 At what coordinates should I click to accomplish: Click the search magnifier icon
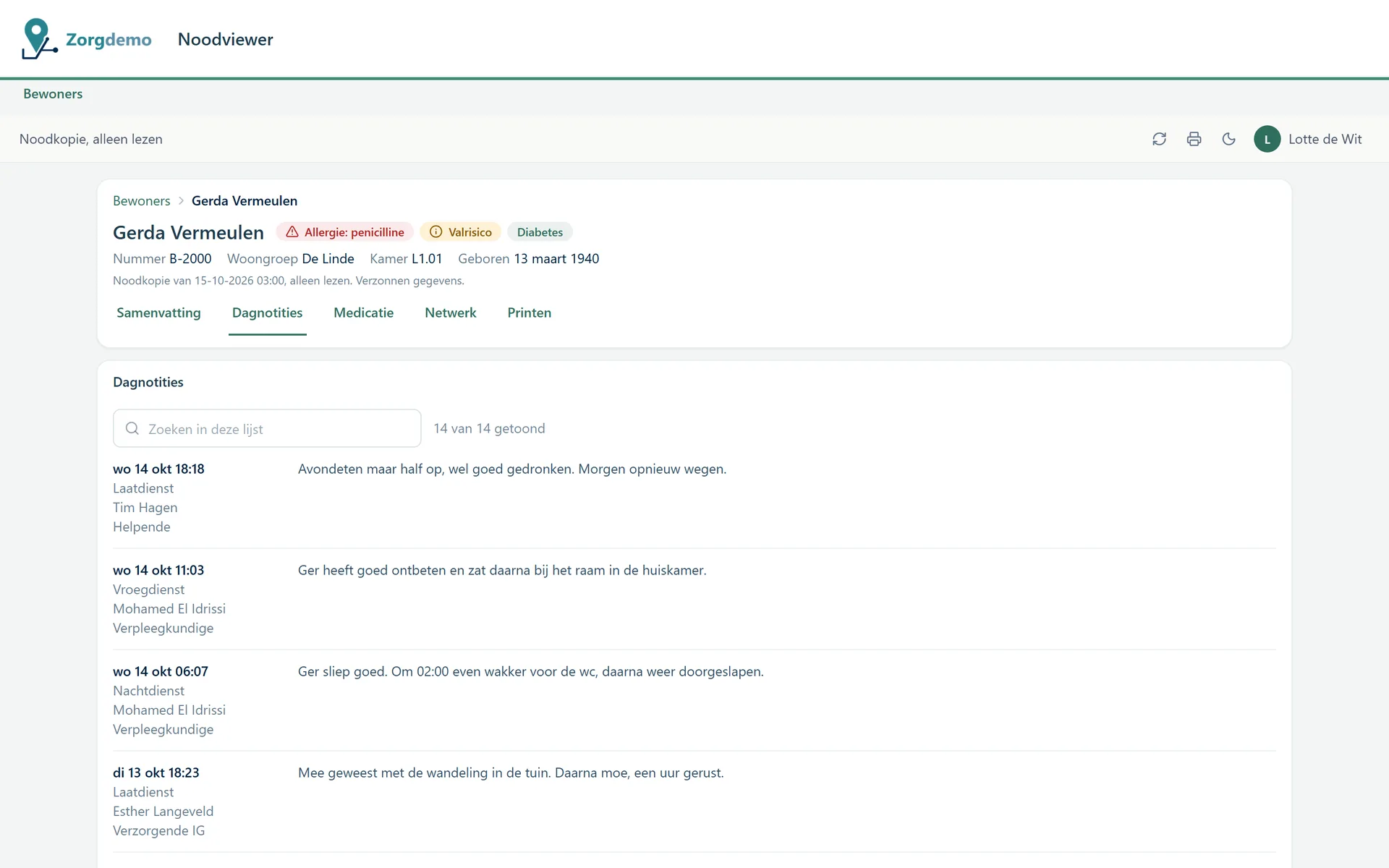pos(132,428)
